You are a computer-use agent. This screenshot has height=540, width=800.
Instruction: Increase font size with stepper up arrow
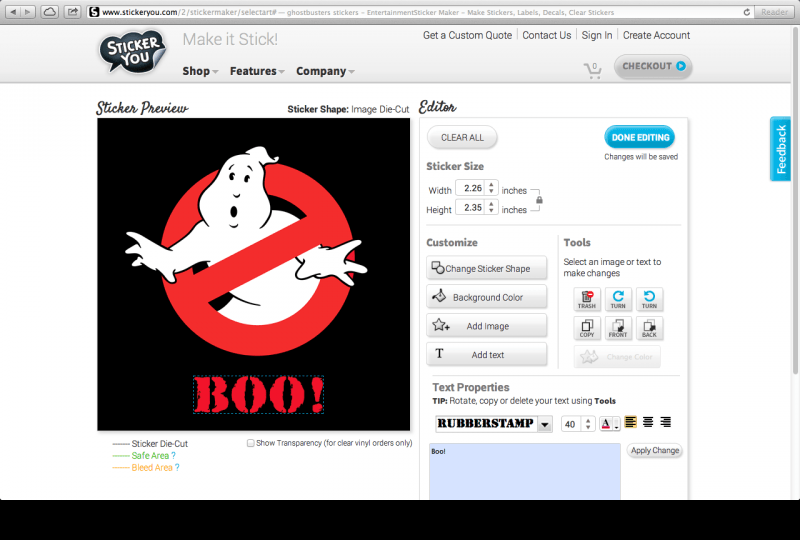click(x=588, y=421)
